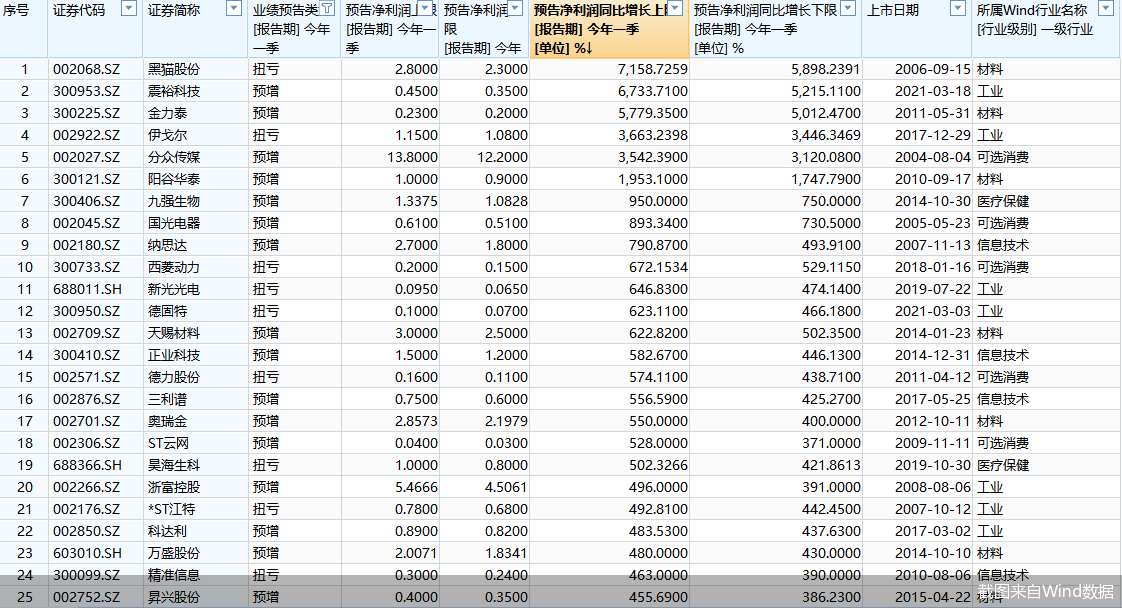Open the 所属Wind行业名称 filter dropdown
This screenshot has width=1122, height=608.
(1106, 9)
